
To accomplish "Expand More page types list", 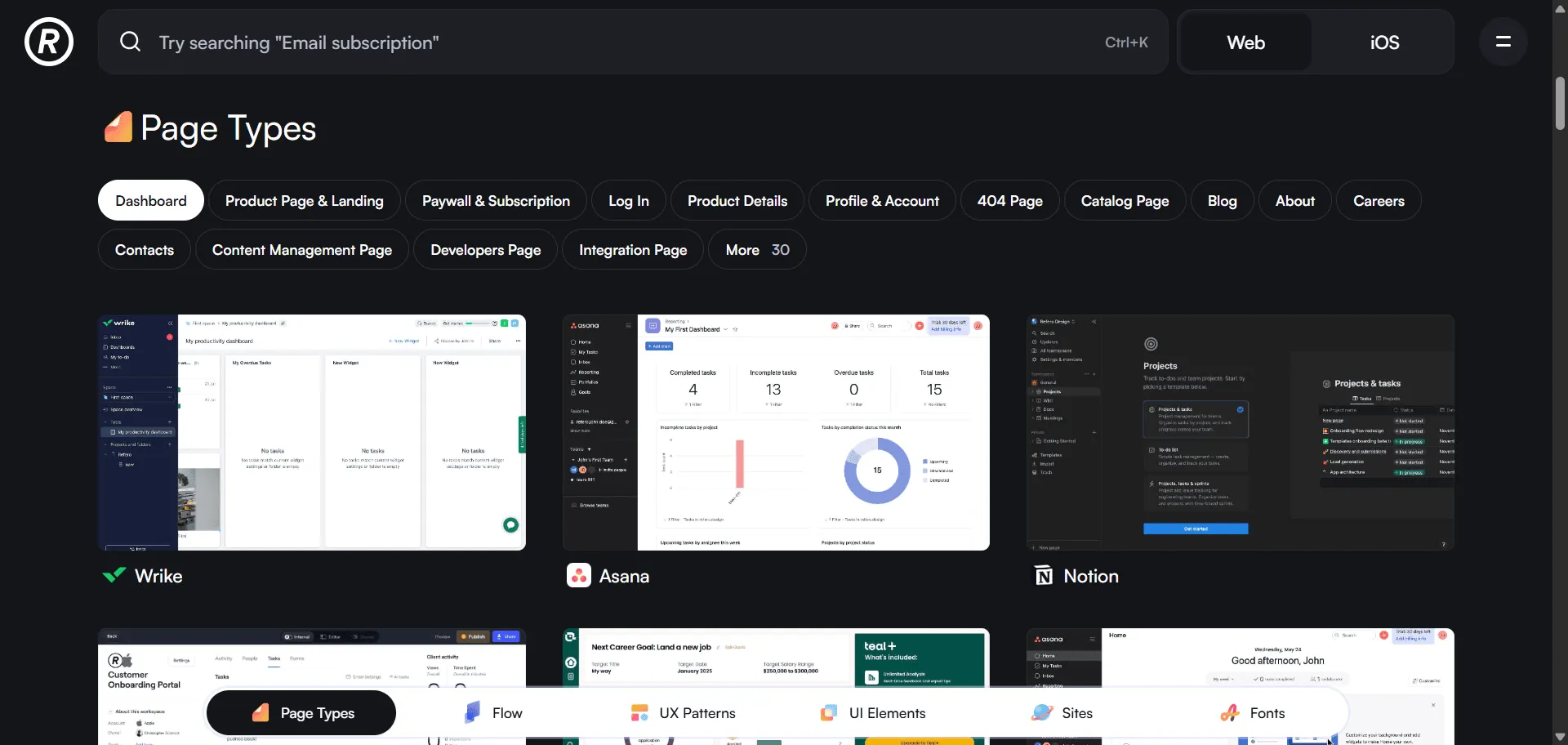I will tap(757, 250).
